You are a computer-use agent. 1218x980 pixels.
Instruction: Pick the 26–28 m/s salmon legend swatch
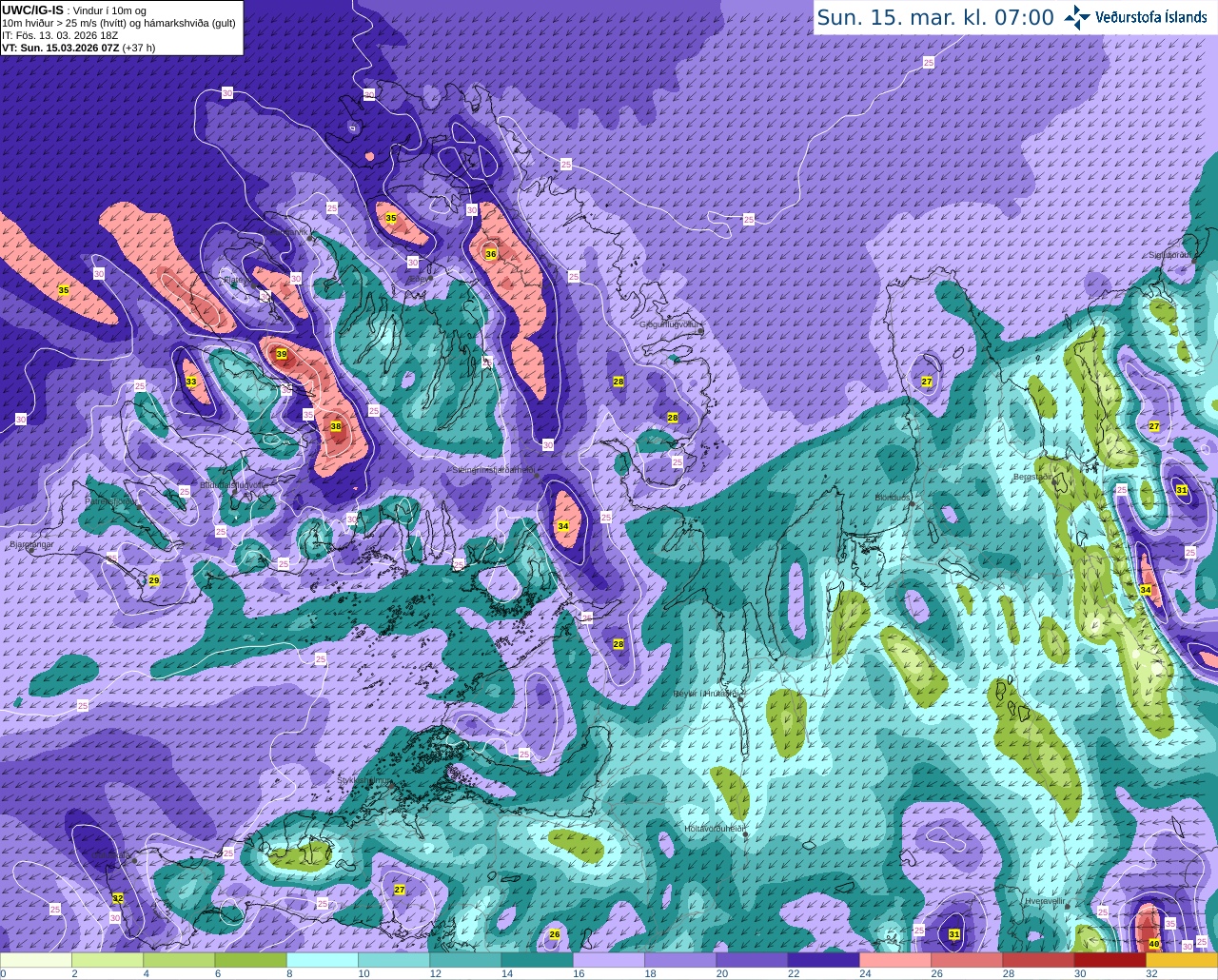(x=967, y=960)
